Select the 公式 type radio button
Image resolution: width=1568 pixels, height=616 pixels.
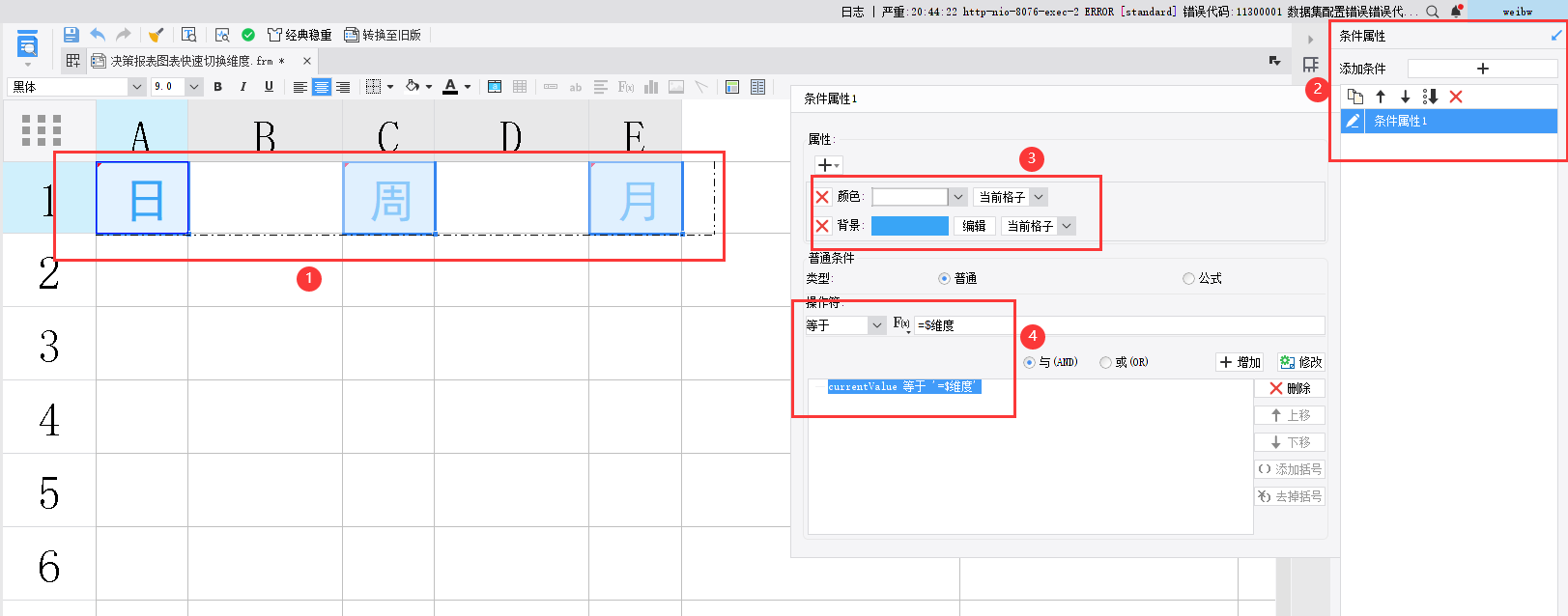coord(1188,278)
